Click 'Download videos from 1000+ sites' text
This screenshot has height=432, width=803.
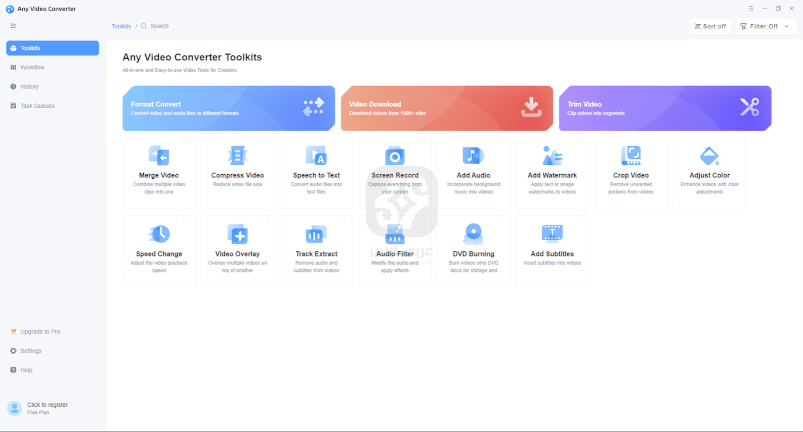(387, 113)
